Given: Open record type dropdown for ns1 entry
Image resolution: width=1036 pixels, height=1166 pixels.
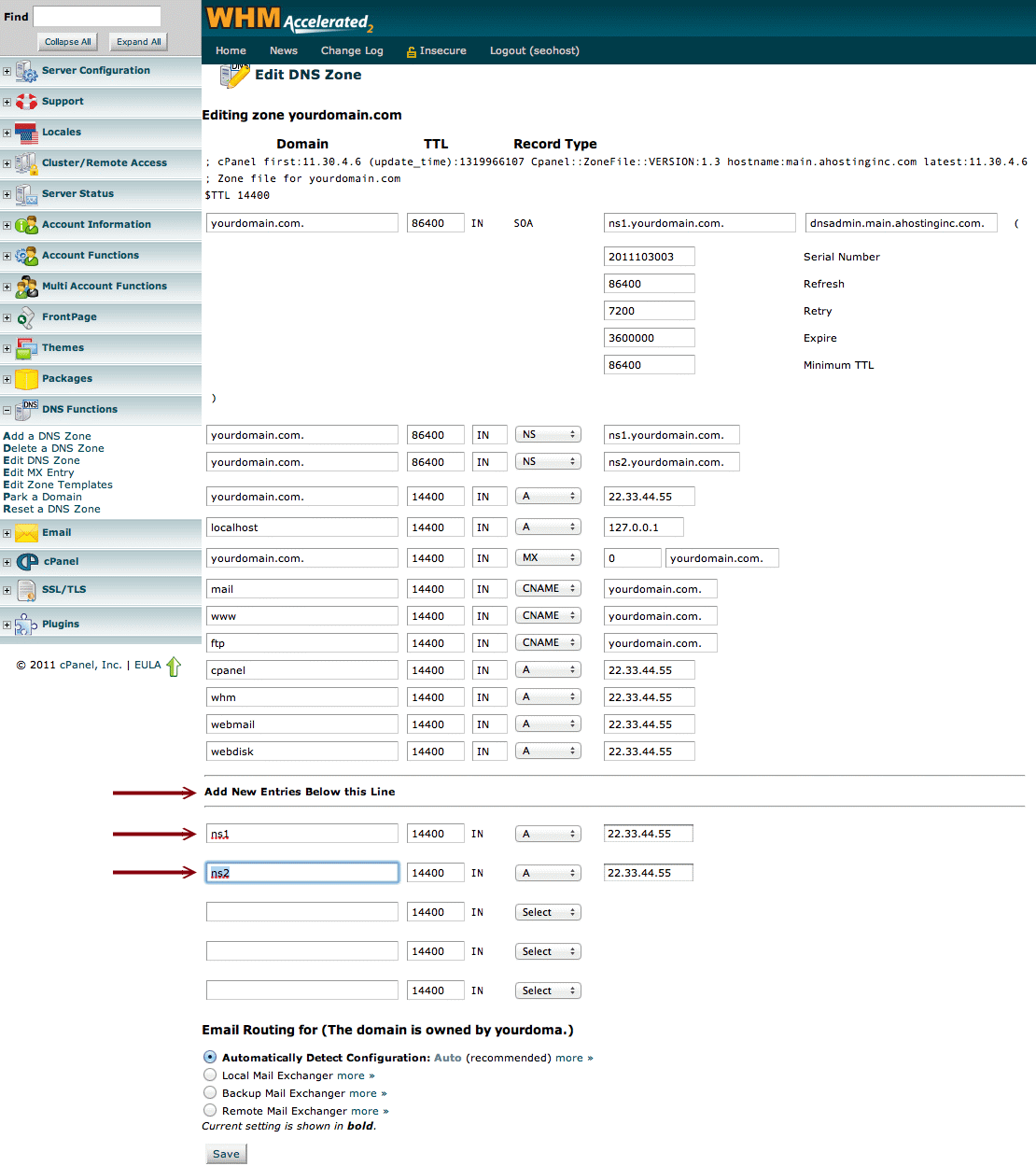Looking at the screenshot, I should 548,834.
